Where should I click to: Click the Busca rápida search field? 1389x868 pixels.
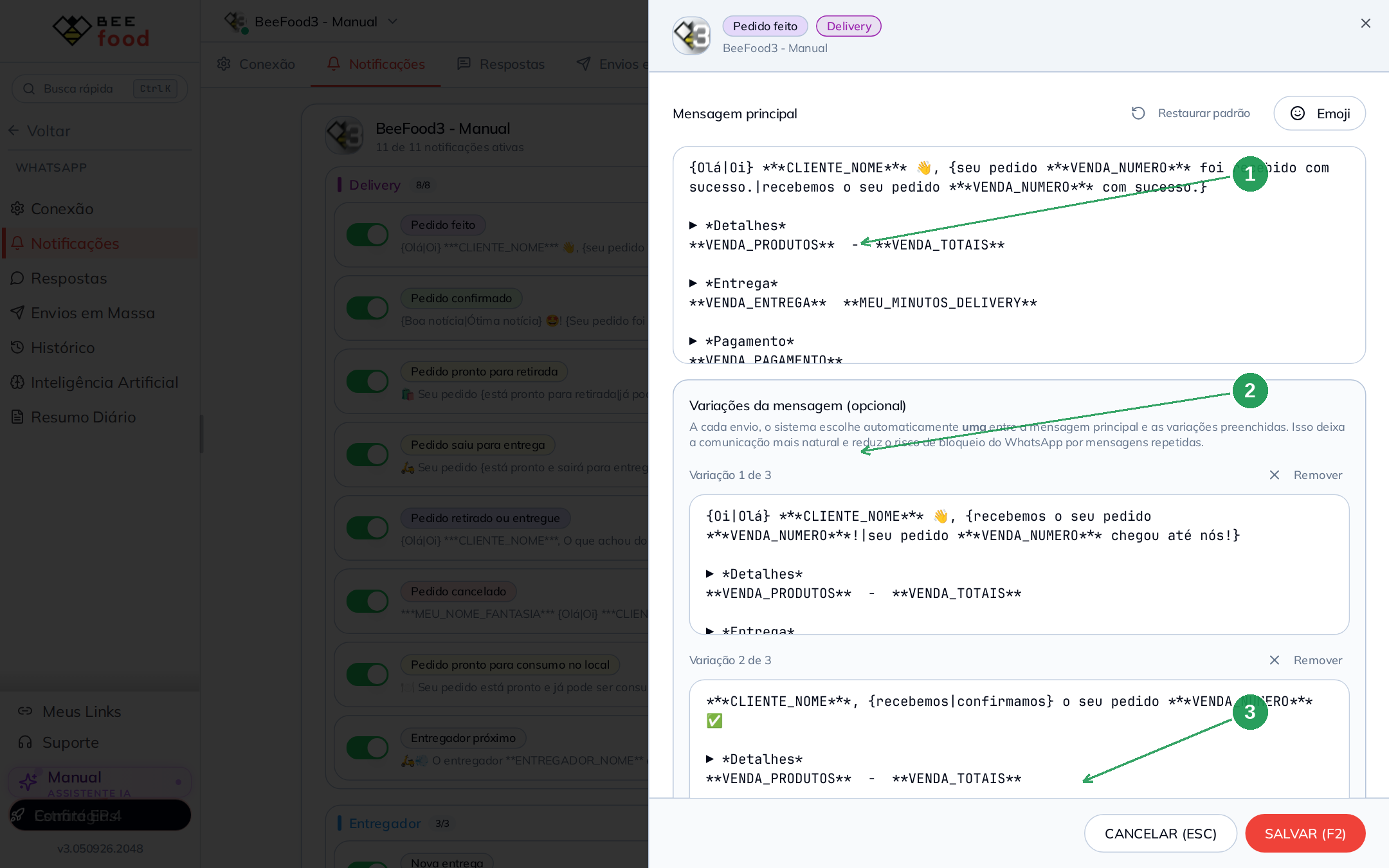click(x=100, y=89)
